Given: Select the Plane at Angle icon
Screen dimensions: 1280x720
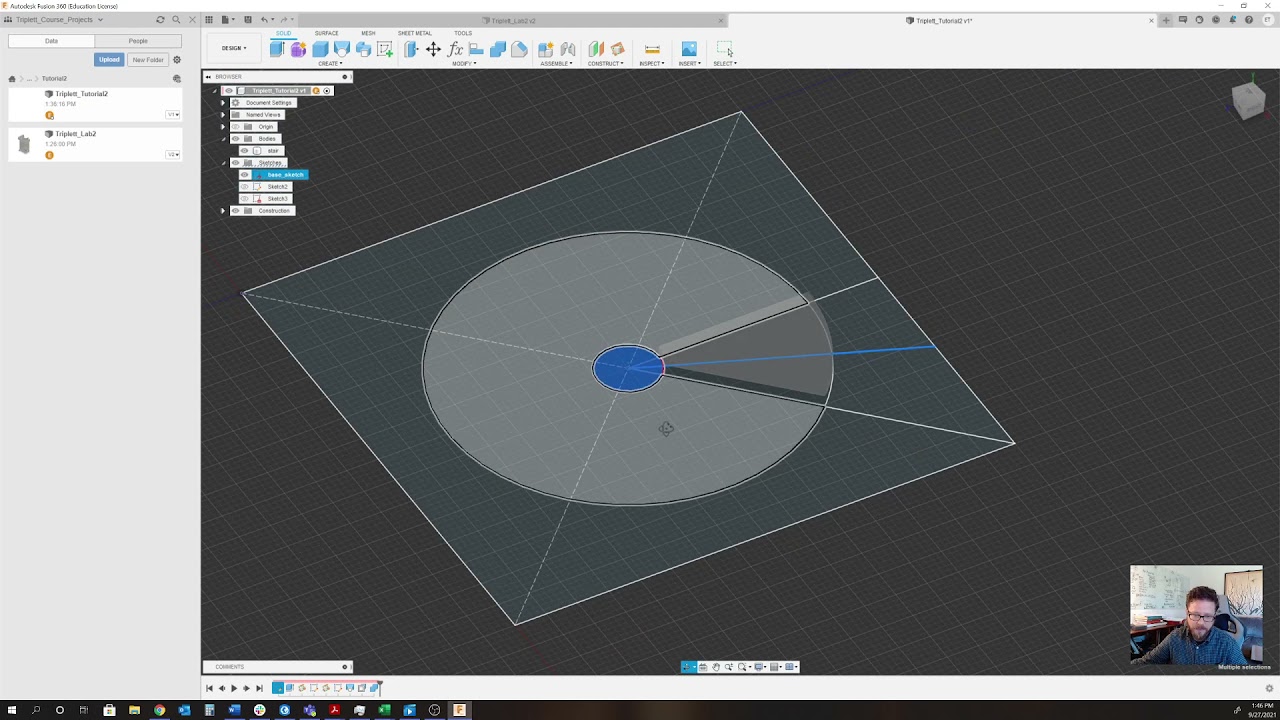Looking at the screenshot, I should tap(617, 49).
